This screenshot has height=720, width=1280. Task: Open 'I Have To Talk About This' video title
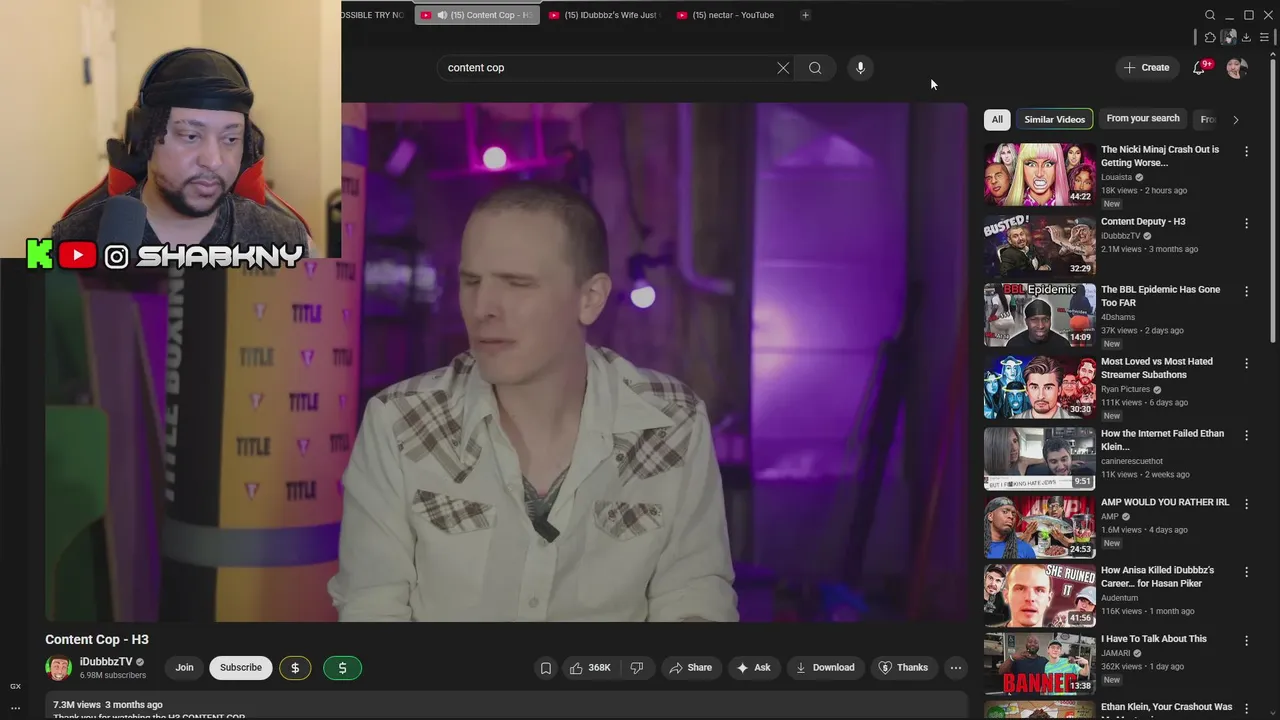[x=1154, y=639]
